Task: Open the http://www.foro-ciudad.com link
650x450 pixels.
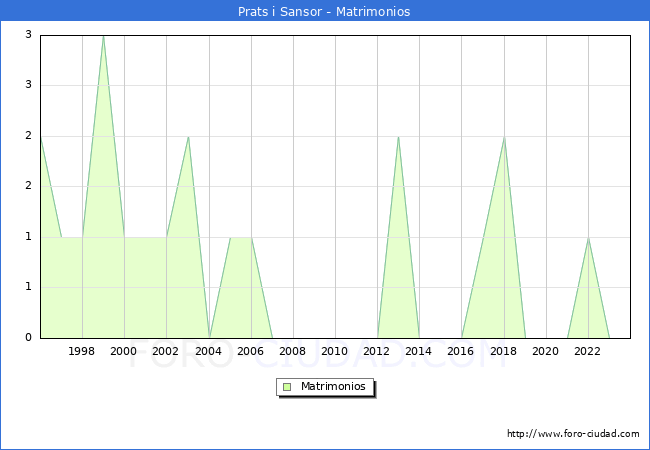Action: click(573, 434)
